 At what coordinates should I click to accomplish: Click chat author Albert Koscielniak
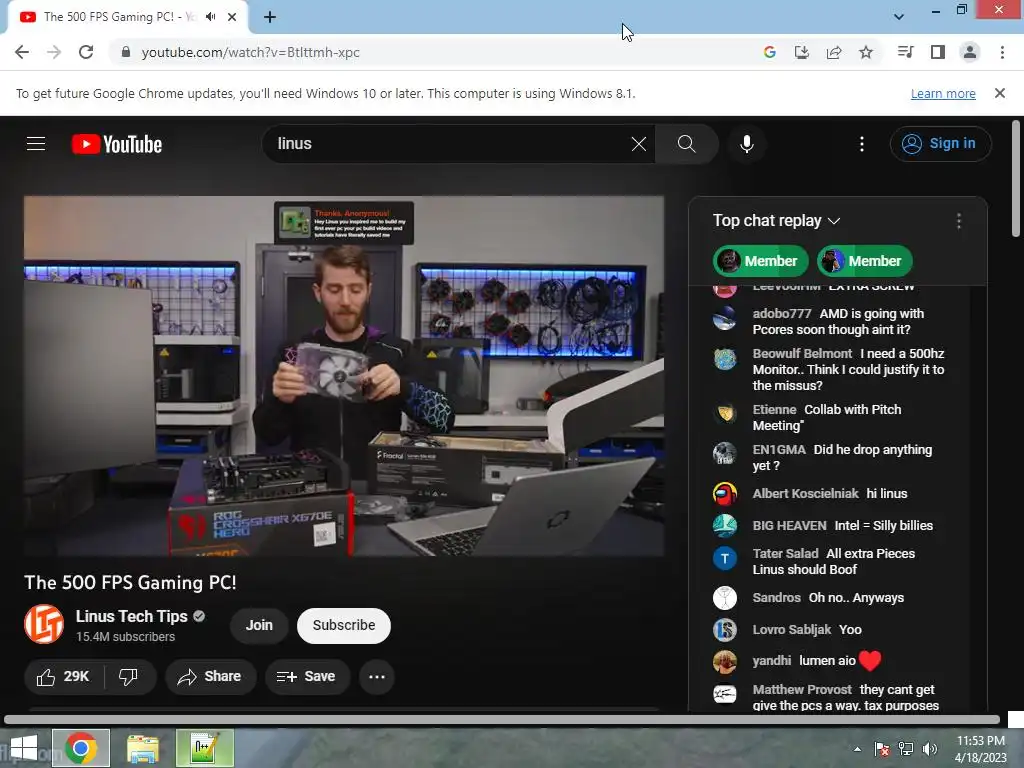[805, 494]
